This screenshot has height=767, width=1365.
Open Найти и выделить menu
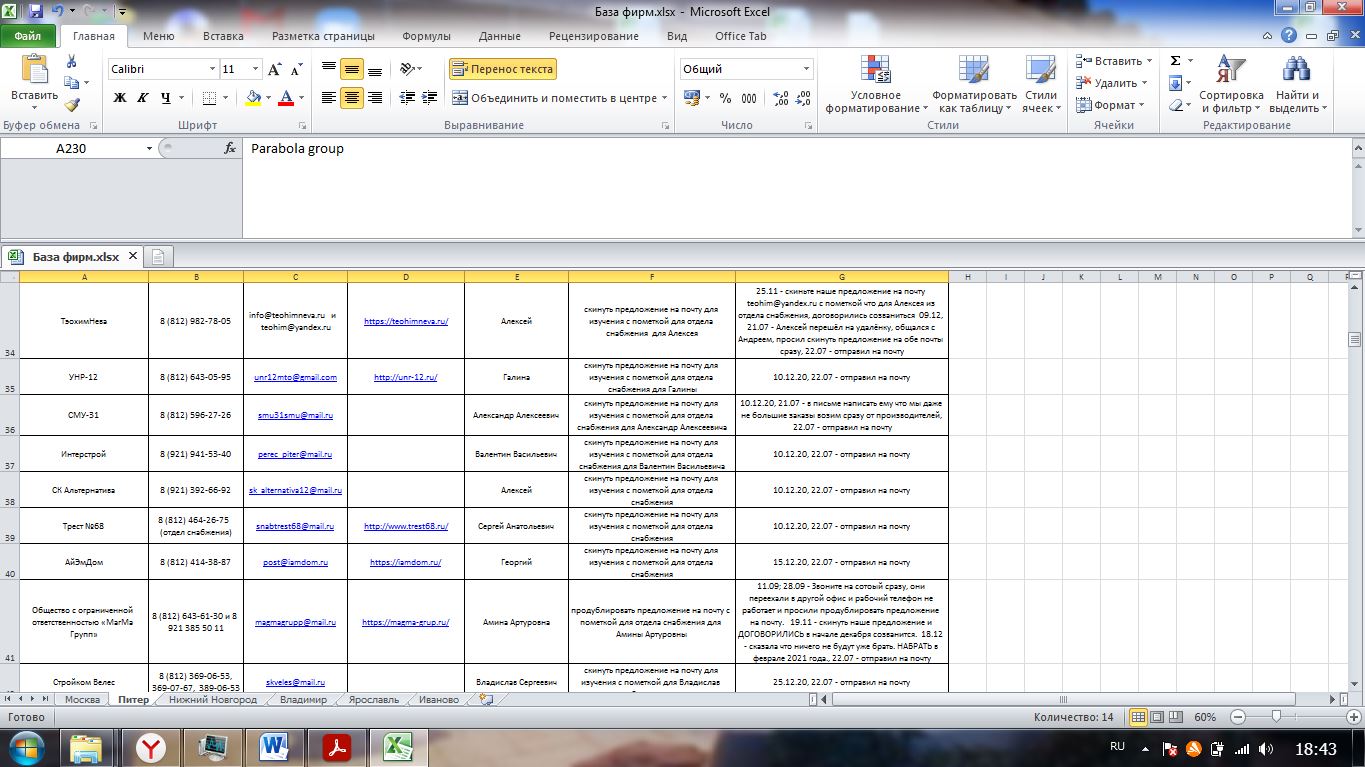1295,84
